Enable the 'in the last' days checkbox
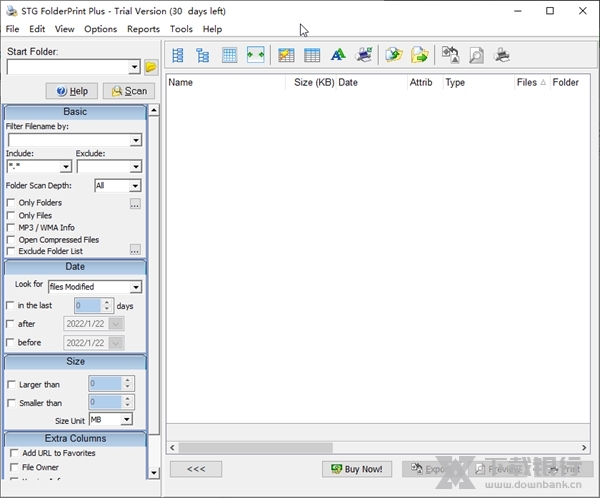The image size is (600, 498). pyautogui.click(x=10, y=305)
